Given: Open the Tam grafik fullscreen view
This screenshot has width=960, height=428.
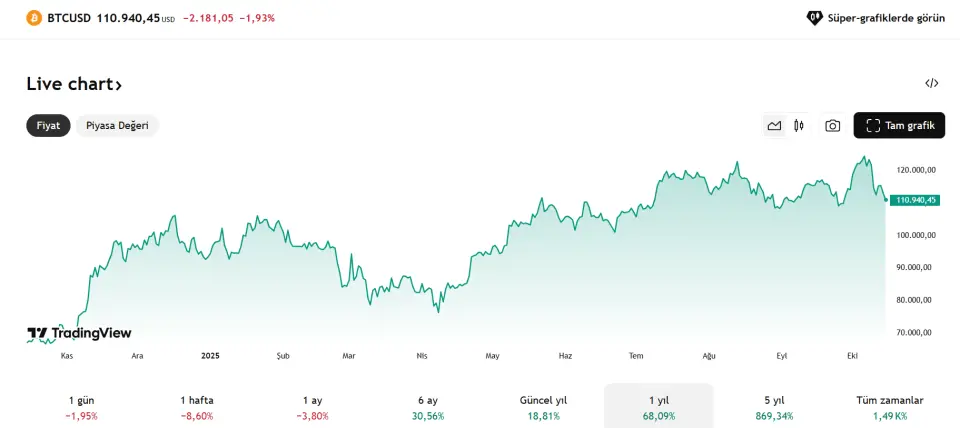Looking at the screenshot, I should pyautogui.click(x=899, y=126).
